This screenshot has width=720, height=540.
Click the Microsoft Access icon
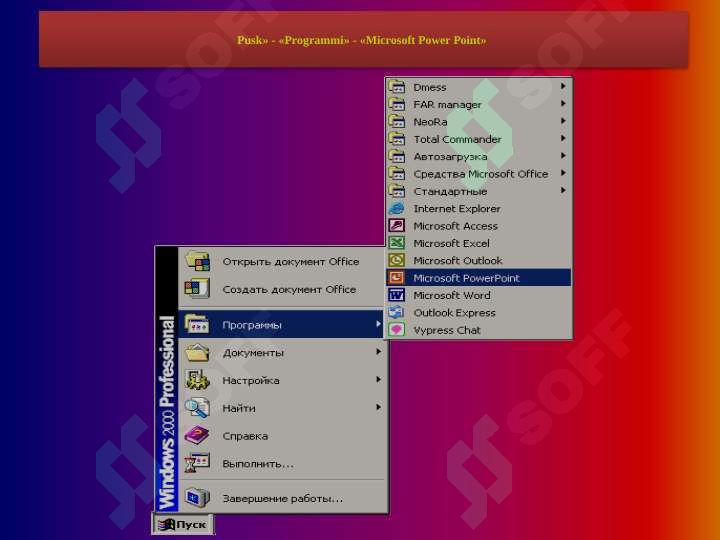(396, 225)
